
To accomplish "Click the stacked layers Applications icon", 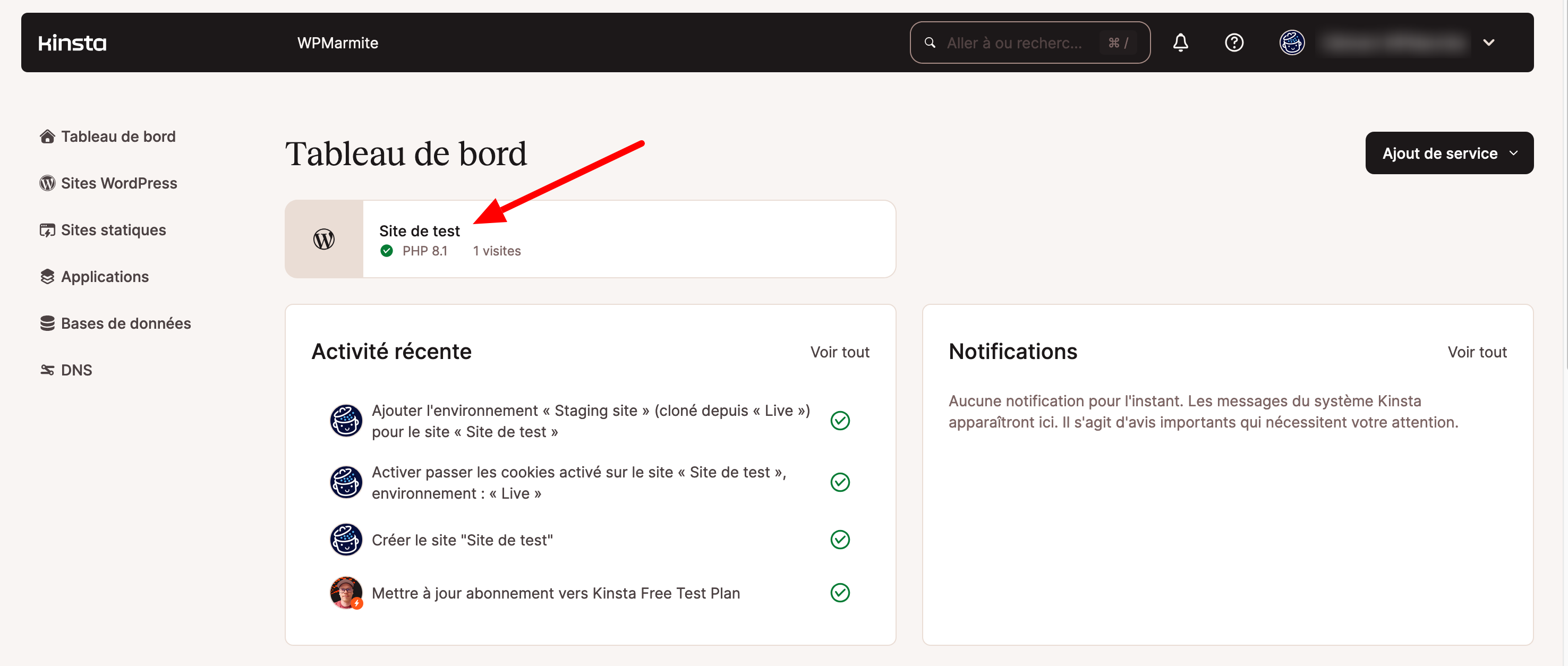I will [x=47, y=276].
